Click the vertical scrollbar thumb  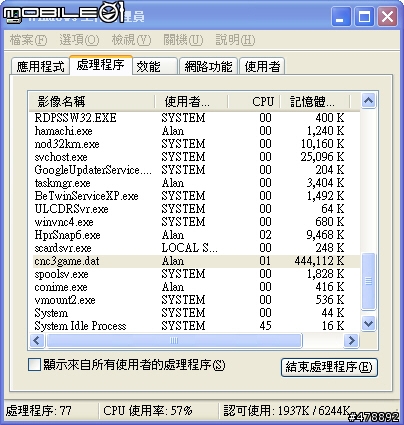coord(368,281)
